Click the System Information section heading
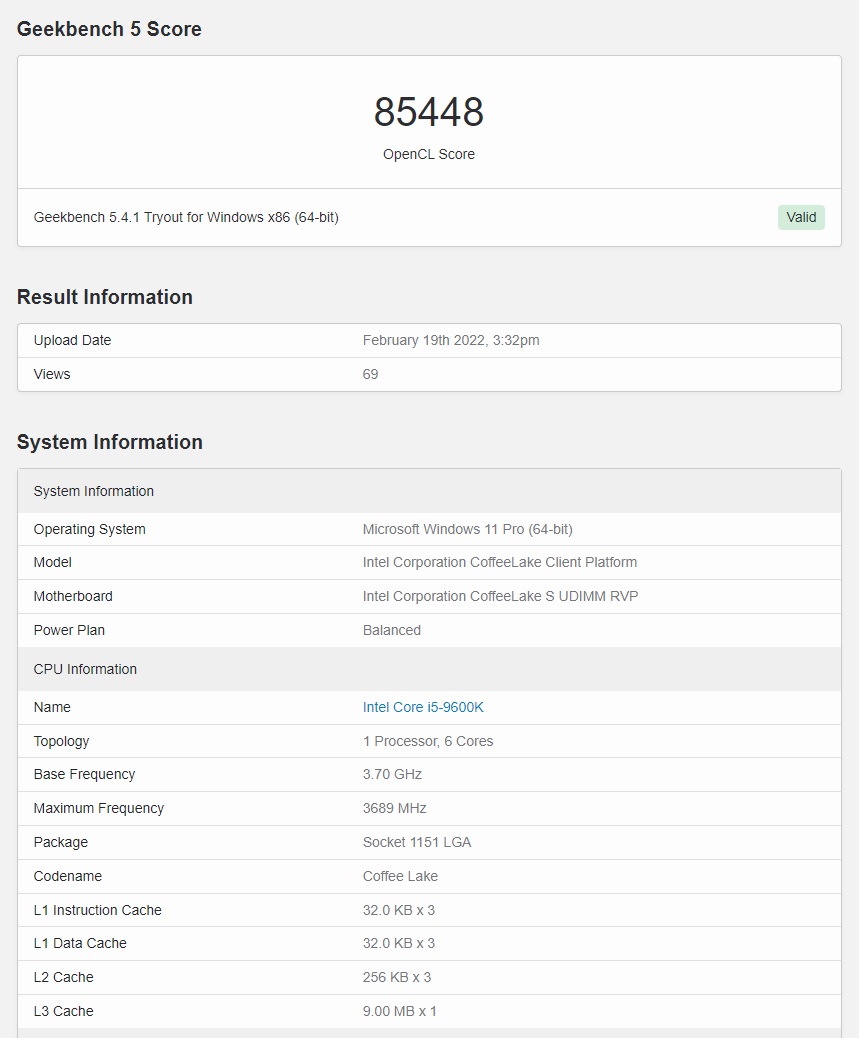The width and height of the screenshot is (859, 1038). coord(110,442)
